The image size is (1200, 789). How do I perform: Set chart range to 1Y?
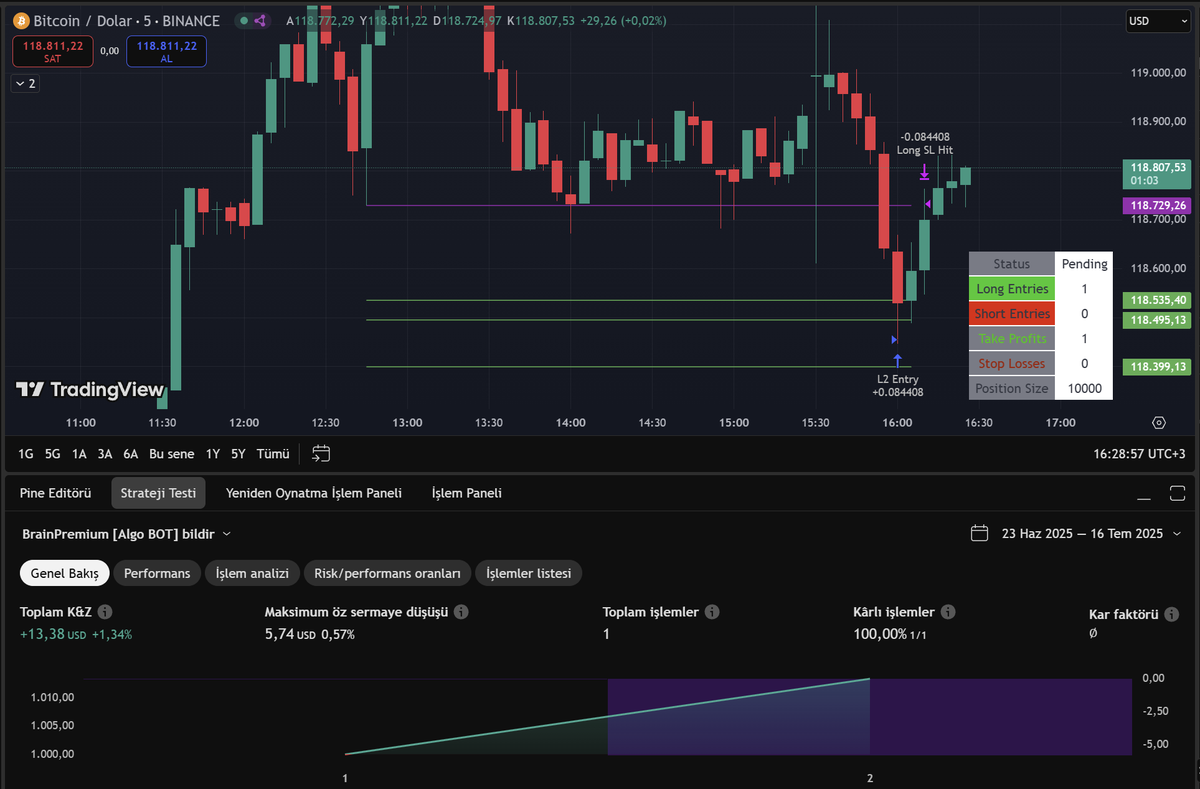pos(213,454)
